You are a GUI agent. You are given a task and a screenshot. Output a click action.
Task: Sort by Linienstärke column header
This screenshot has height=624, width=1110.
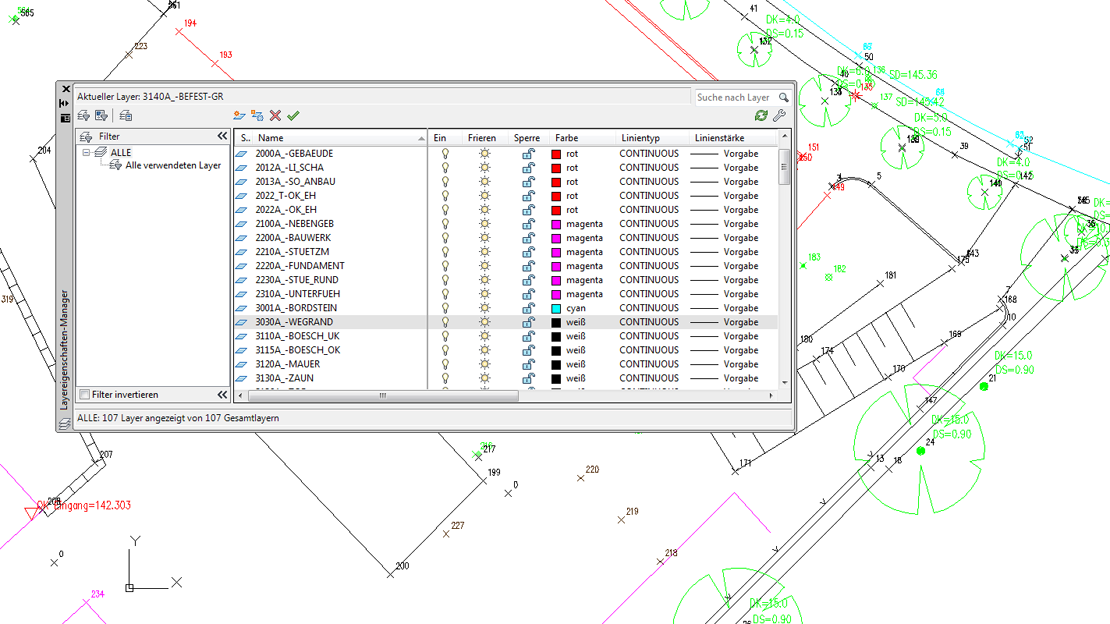point(732,138)
